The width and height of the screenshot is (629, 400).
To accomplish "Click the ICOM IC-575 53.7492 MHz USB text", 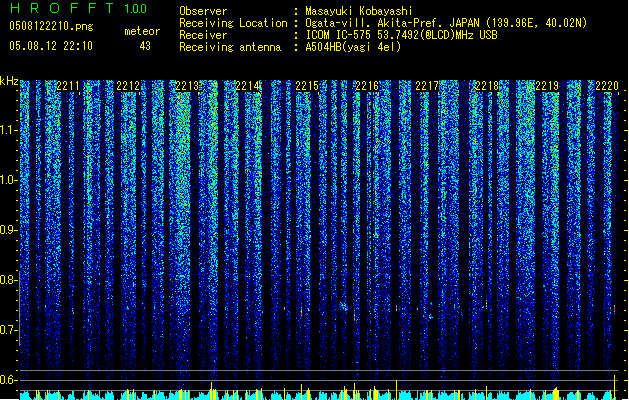I will pyautogui.click(x=401, y=35).
